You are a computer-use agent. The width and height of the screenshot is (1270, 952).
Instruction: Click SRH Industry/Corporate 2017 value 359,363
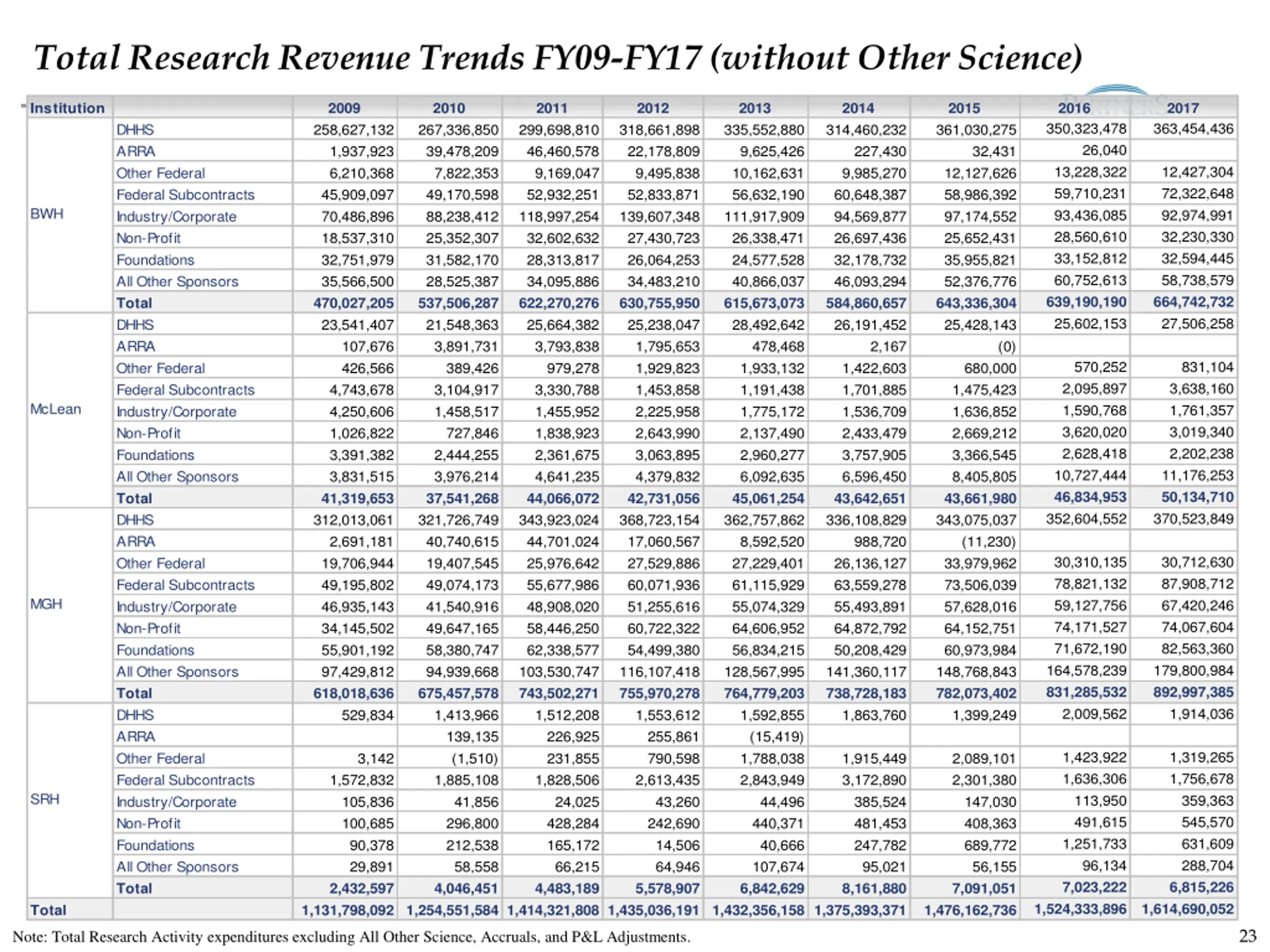tap(1207, 800)
